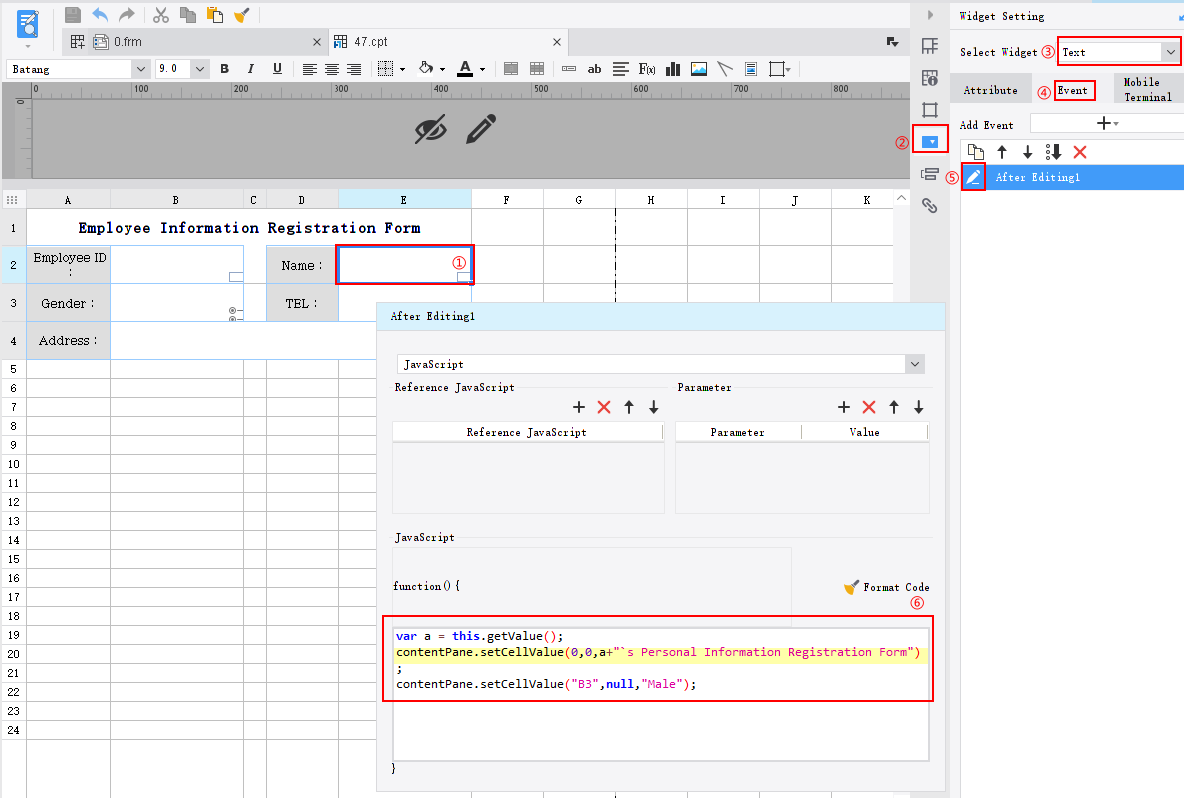Click the Insert Formula F(x) icon

click(x=647, y=69)
